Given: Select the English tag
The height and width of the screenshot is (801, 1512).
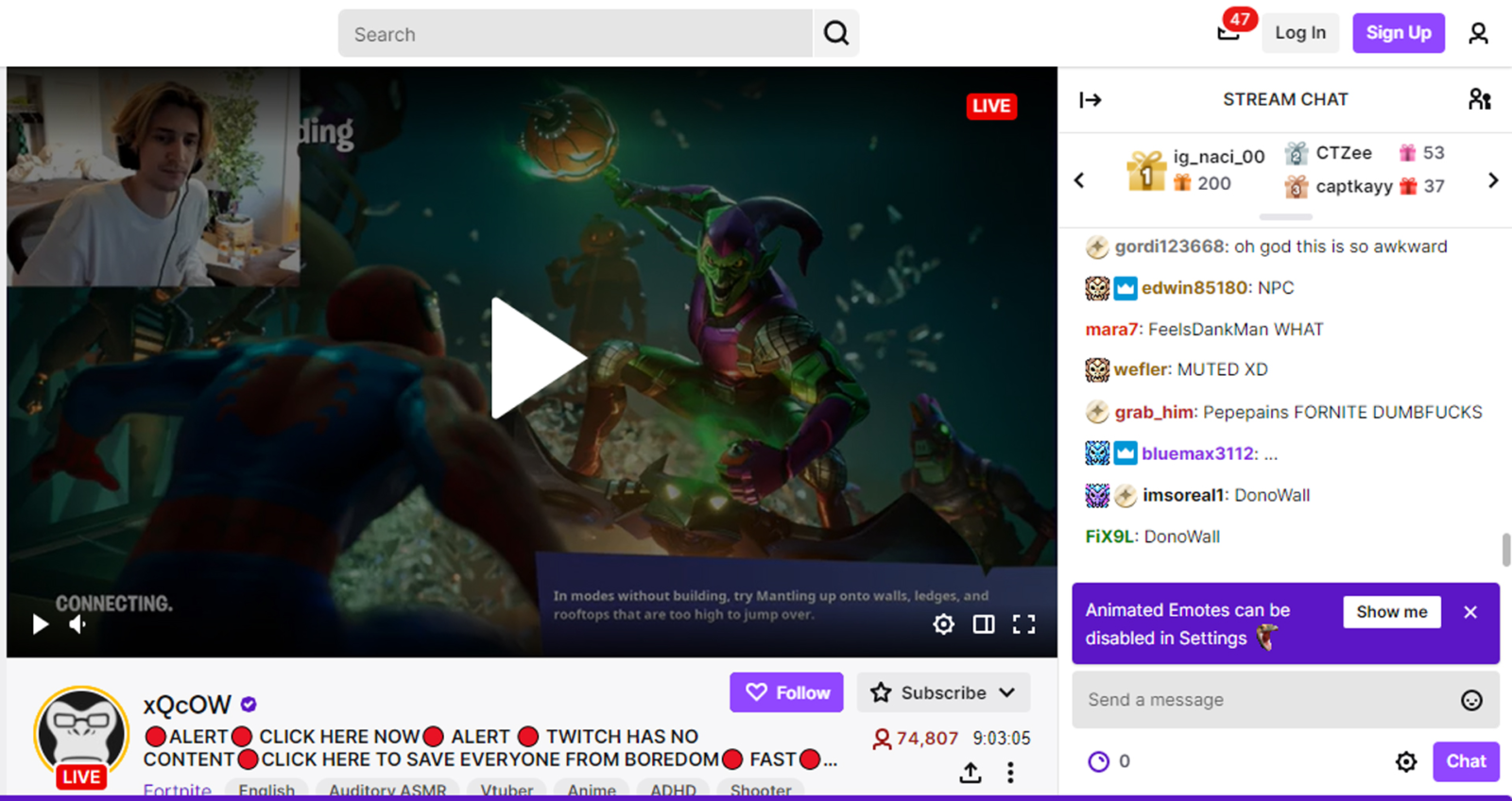Looking at the screenshot, I should click(266, 791).
